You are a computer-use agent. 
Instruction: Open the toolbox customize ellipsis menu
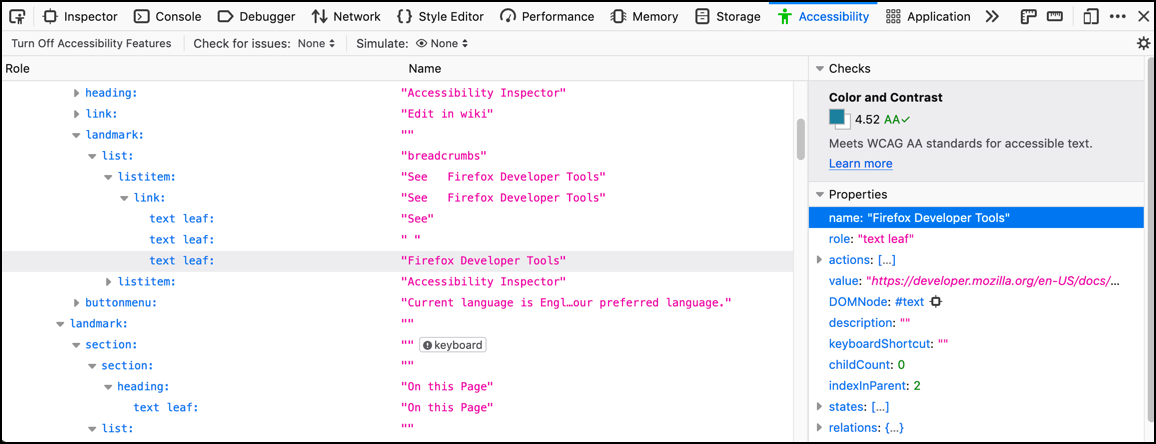pos(1117,16)
